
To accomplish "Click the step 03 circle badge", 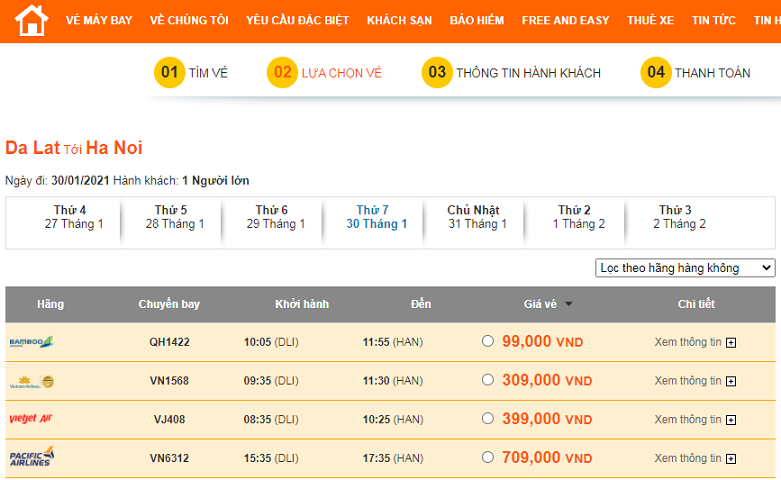I will click(437, 73).
